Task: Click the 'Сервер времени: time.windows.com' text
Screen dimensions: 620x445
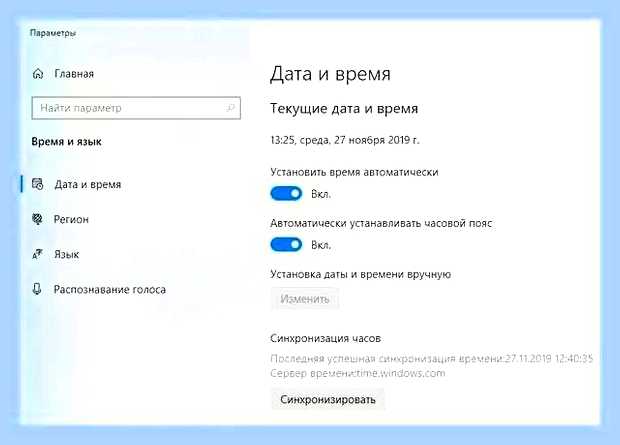Action: click(358, 373)
